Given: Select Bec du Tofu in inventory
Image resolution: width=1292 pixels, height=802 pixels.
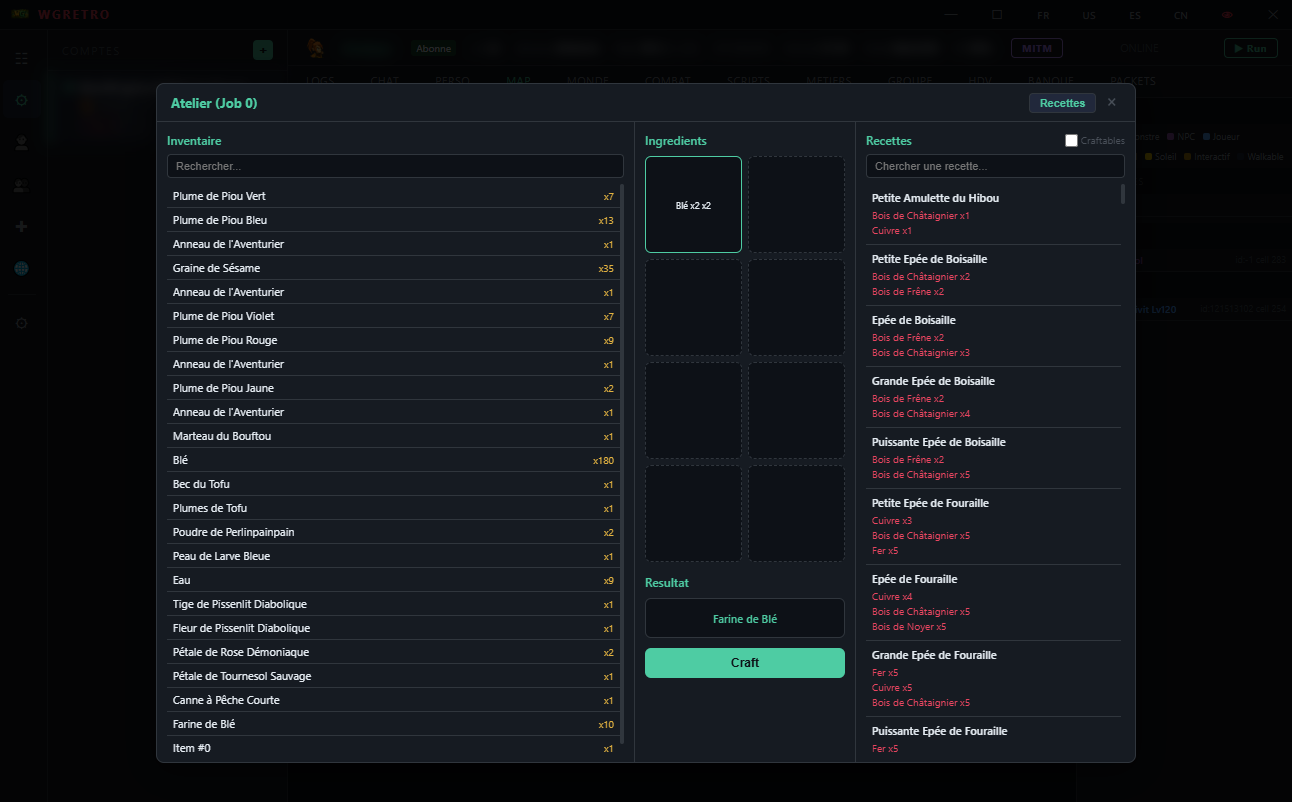Looking at the screenshot, I should [x=394, y=484].
